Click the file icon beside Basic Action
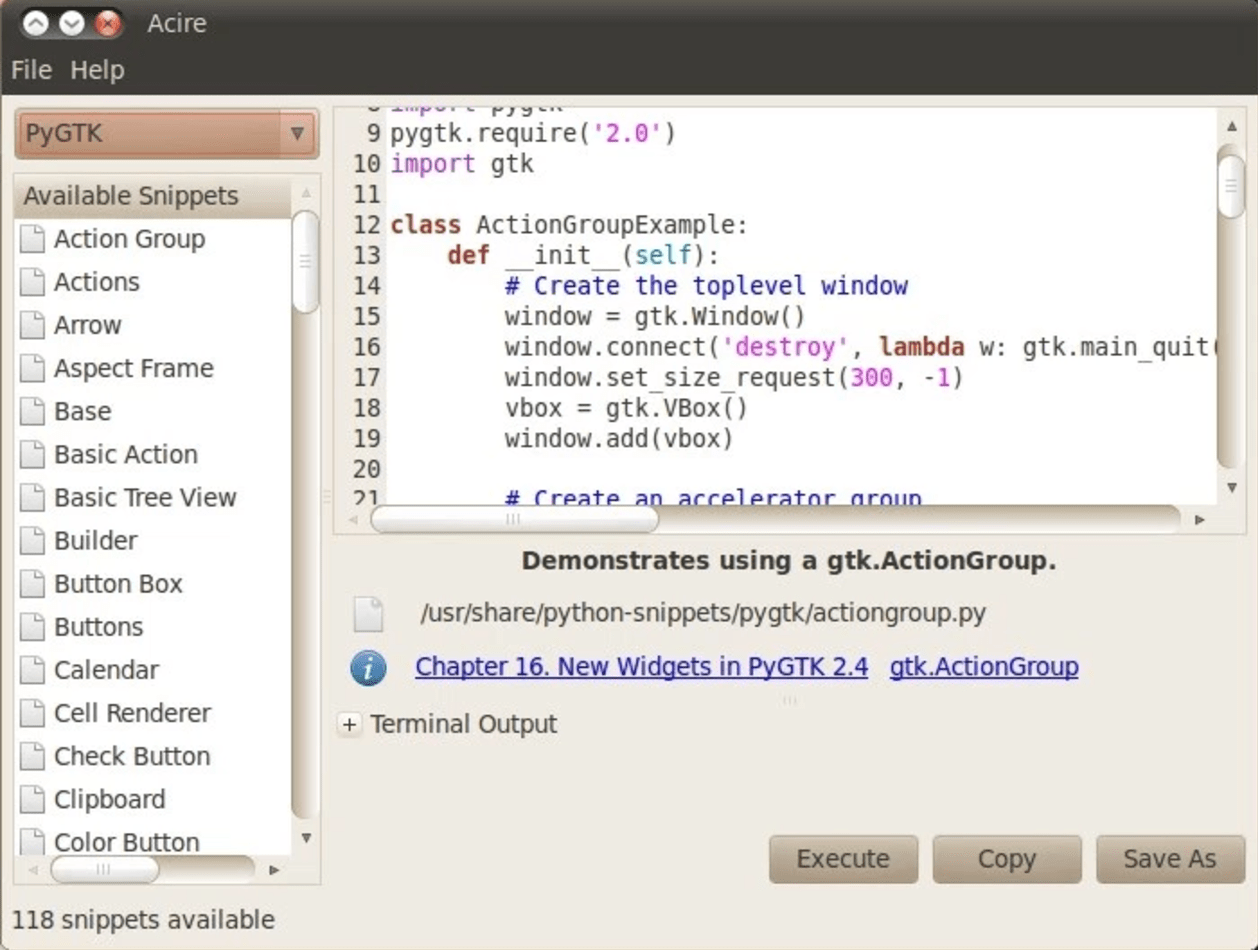 [x=33, y=454]
